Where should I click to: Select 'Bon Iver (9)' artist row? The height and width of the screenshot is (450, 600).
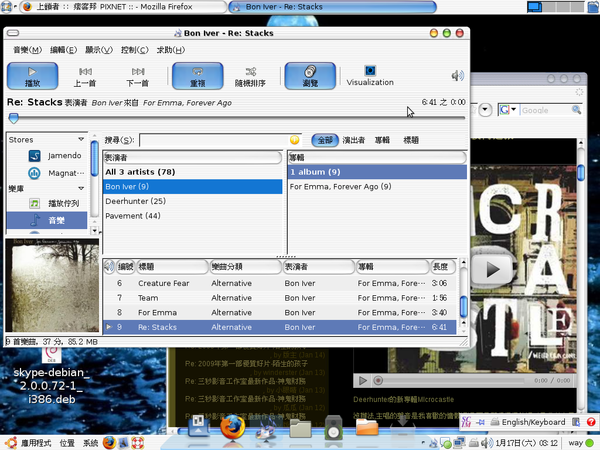point(193,187)
